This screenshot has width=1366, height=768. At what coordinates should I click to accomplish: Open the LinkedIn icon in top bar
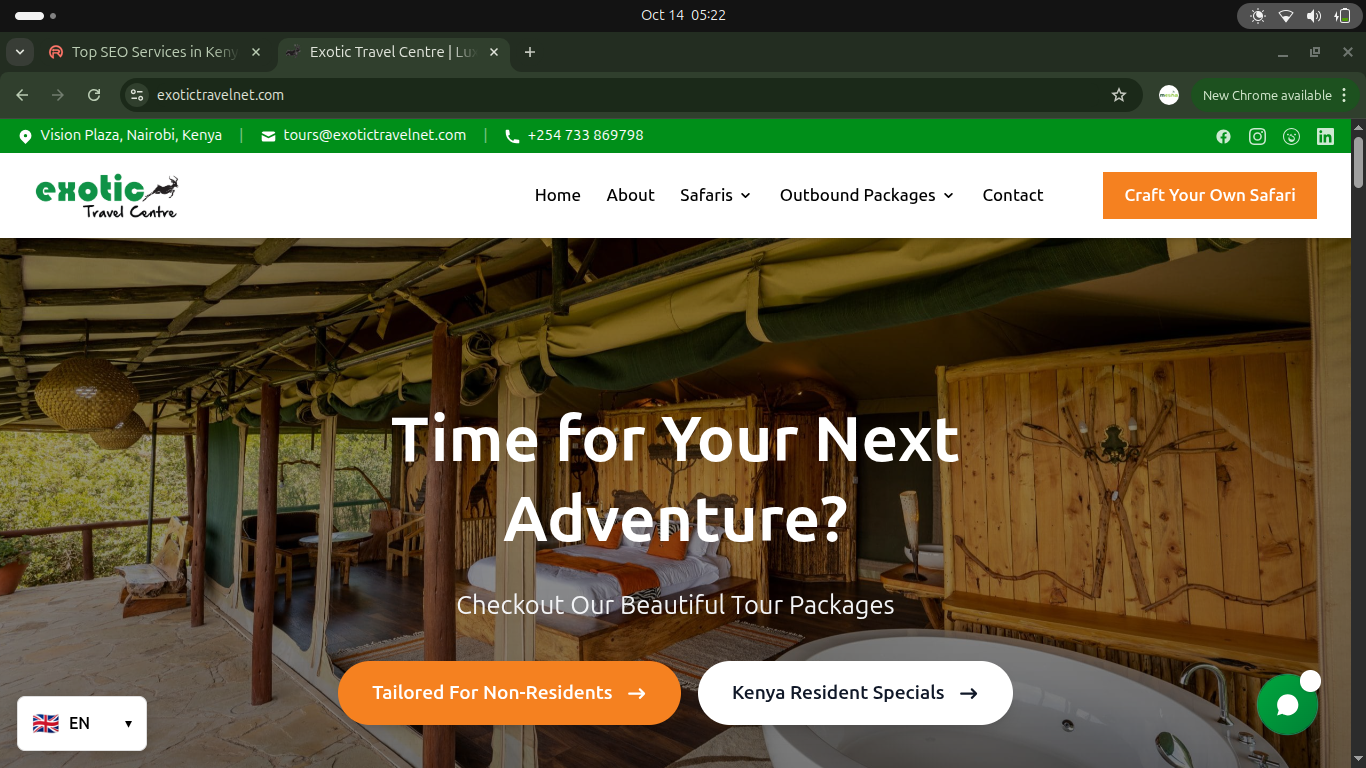point(1325,136)
